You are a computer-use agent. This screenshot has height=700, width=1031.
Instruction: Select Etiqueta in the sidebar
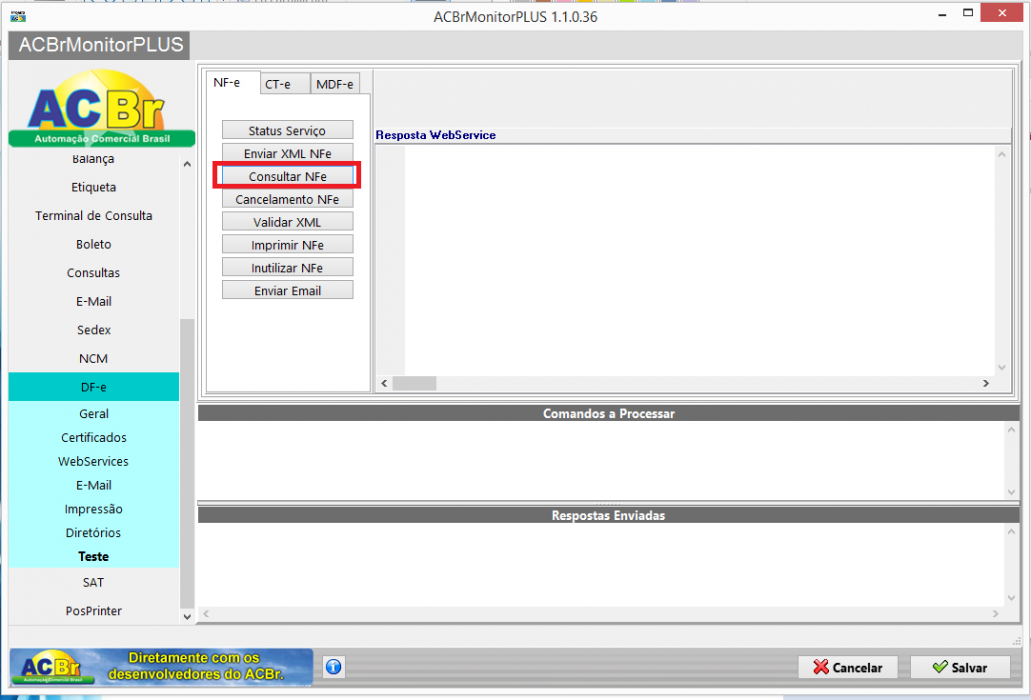point(93,187)
